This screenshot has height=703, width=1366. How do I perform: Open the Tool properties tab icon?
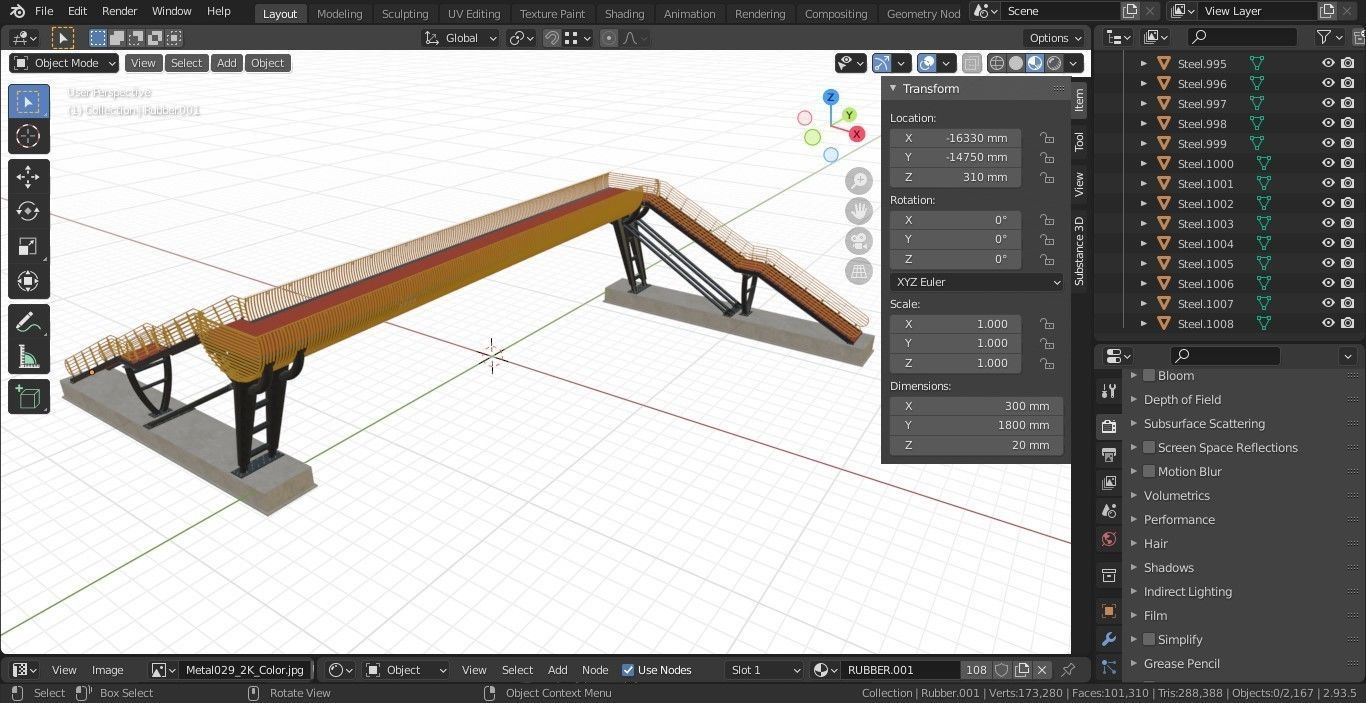[1108, 391]
